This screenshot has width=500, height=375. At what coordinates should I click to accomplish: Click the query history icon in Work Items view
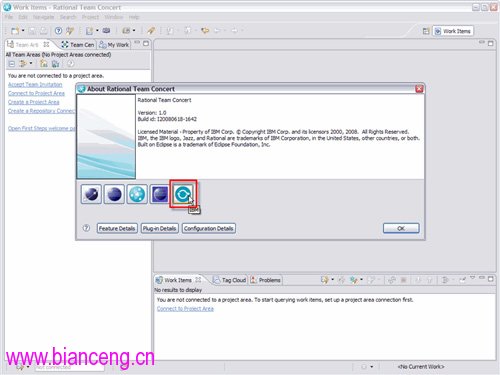324,280
